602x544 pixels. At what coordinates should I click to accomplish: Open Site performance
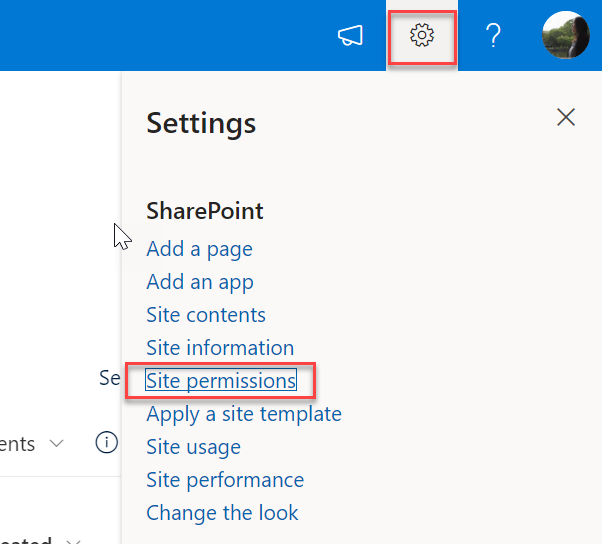(x=225, y=480)
